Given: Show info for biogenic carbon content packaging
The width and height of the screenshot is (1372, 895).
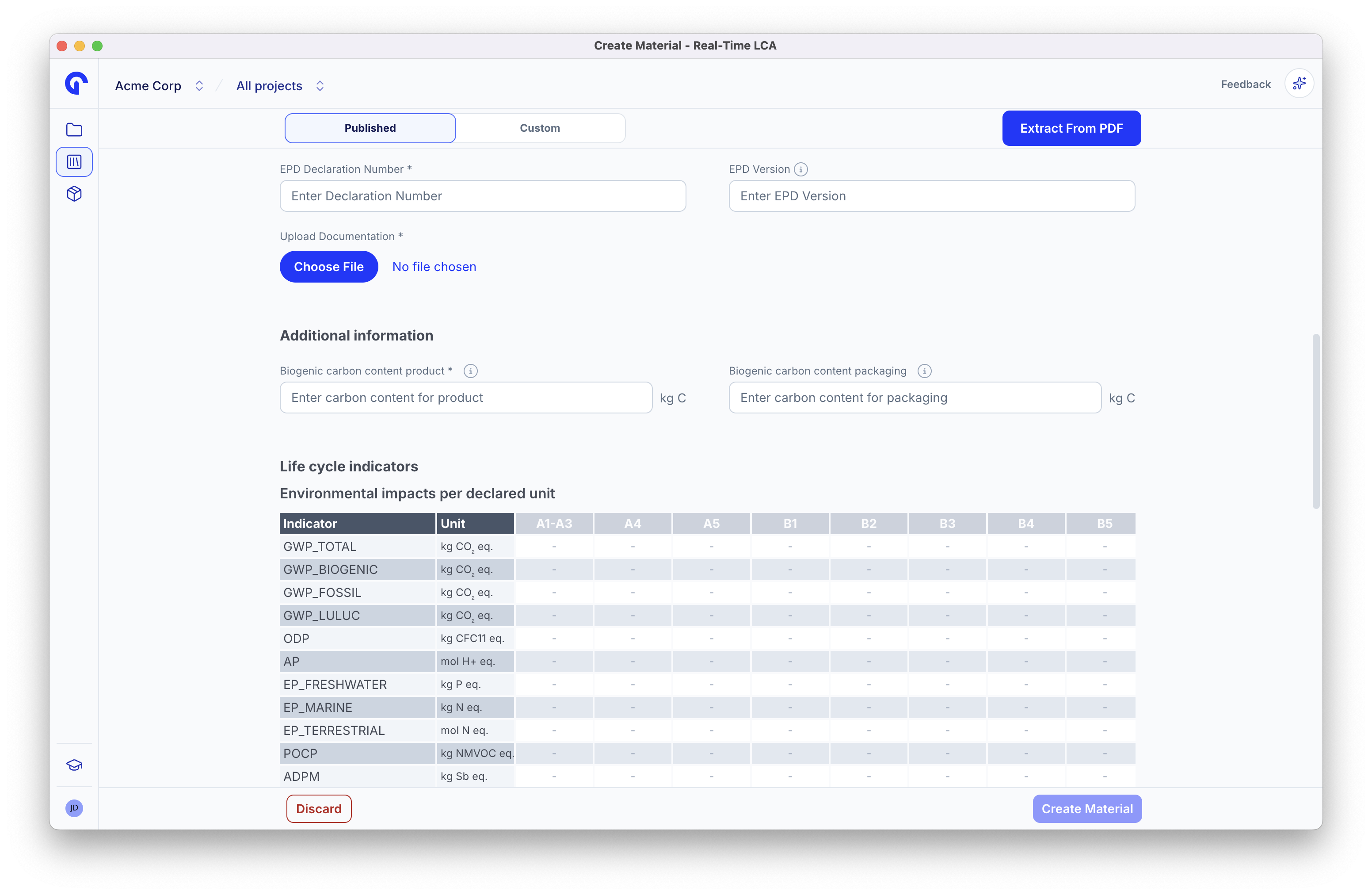Looking at the screenshot, I should point(925,371).
